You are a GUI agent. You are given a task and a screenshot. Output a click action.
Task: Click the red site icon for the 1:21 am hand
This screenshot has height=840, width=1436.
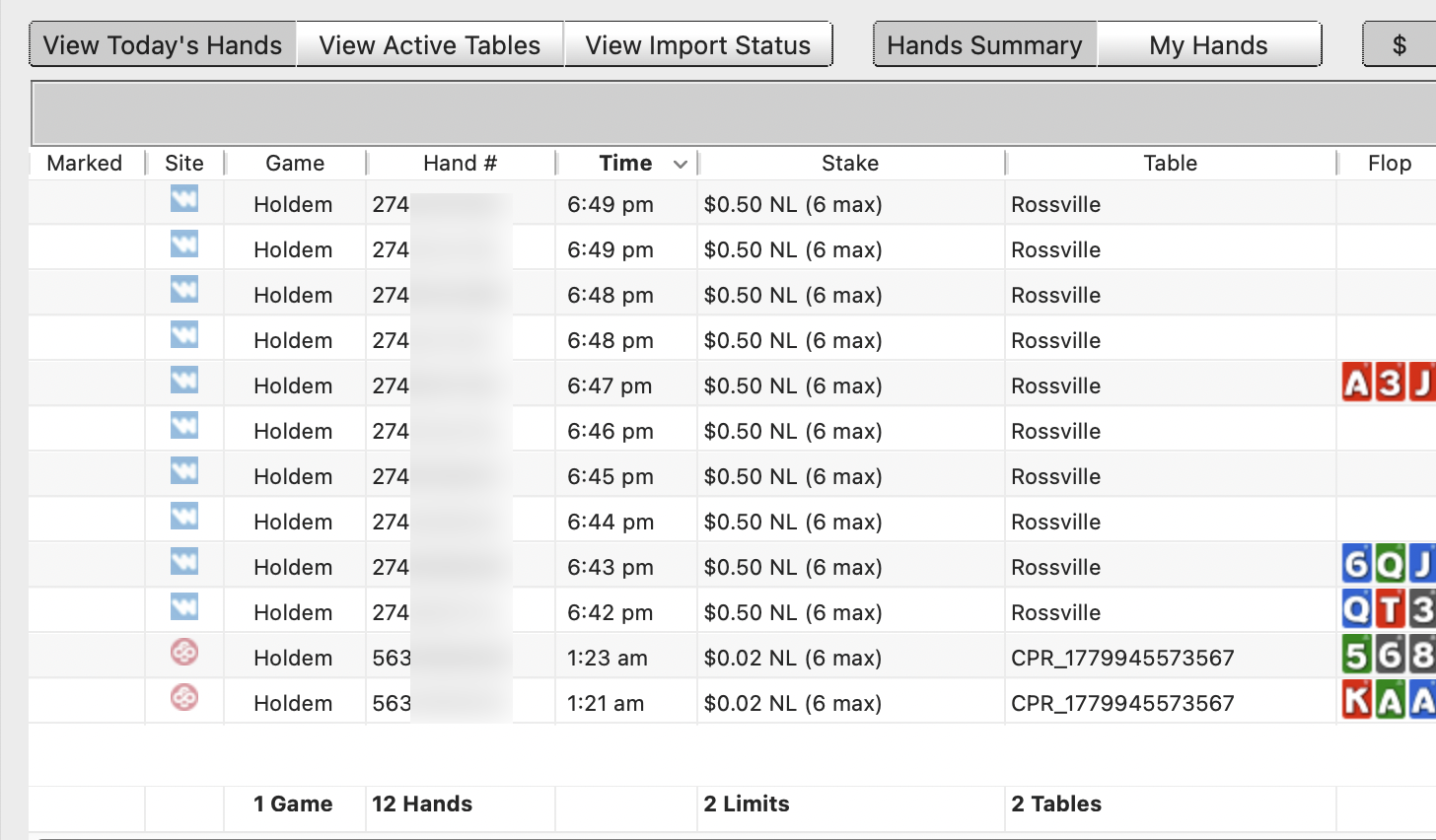click(x=184, y=697)
